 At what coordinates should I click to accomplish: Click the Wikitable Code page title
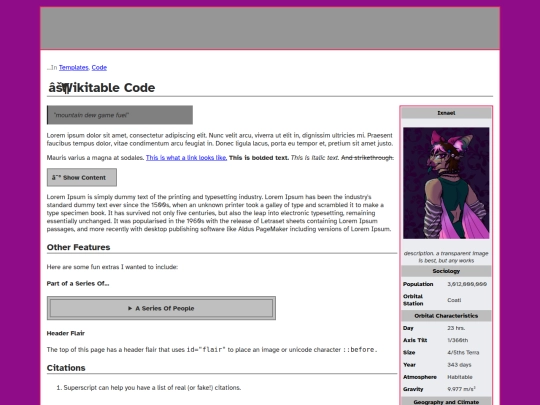[x=102, y=87]
